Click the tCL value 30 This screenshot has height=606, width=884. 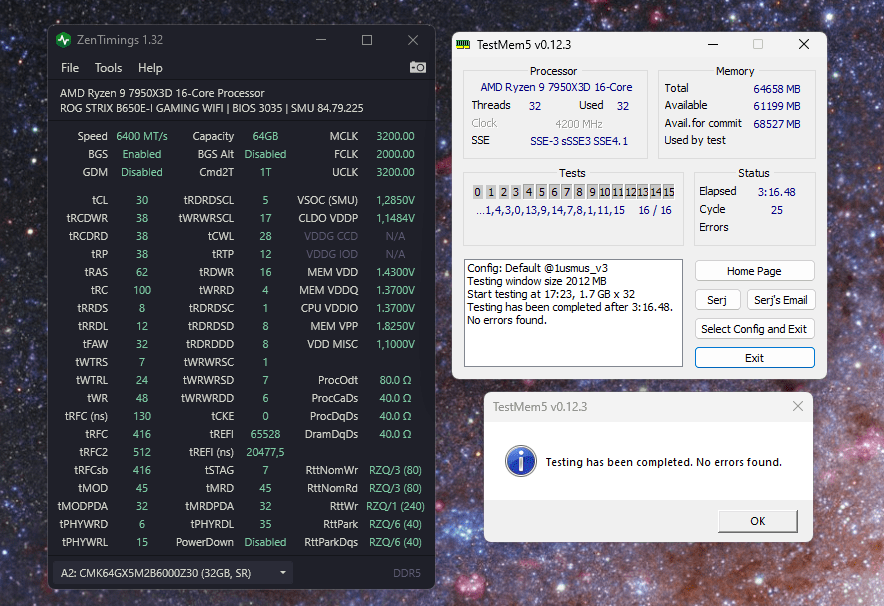pos(142,200)
